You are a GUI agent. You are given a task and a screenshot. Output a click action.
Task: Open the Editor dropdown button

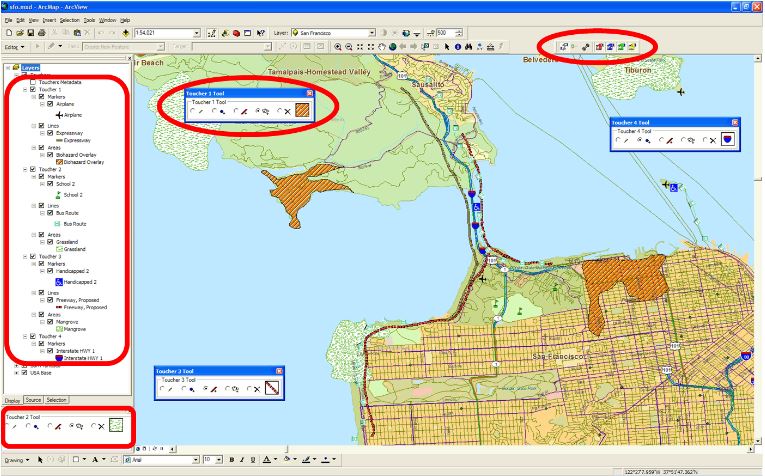[x=14, y=46]
